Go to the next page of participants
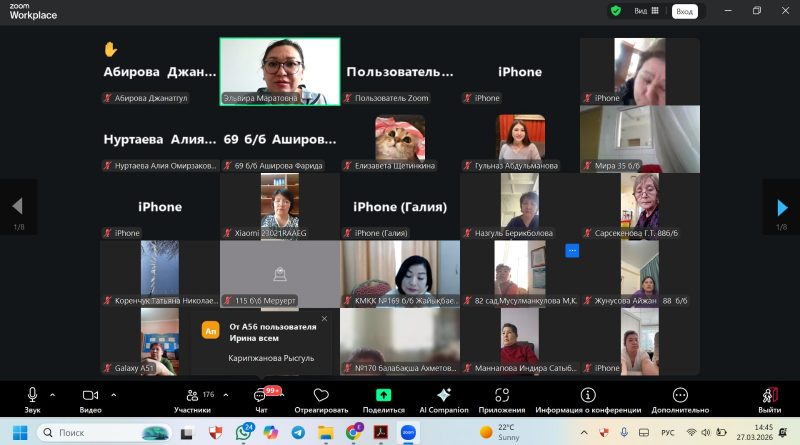800x445 pixels. click(782, 207)
